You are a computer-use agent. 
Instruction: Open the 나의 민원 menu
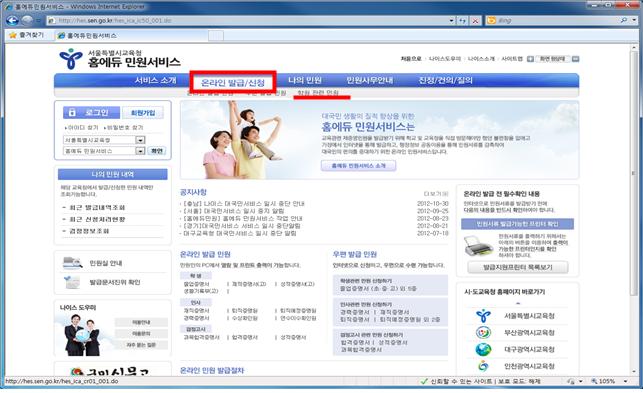click(304, 80)
